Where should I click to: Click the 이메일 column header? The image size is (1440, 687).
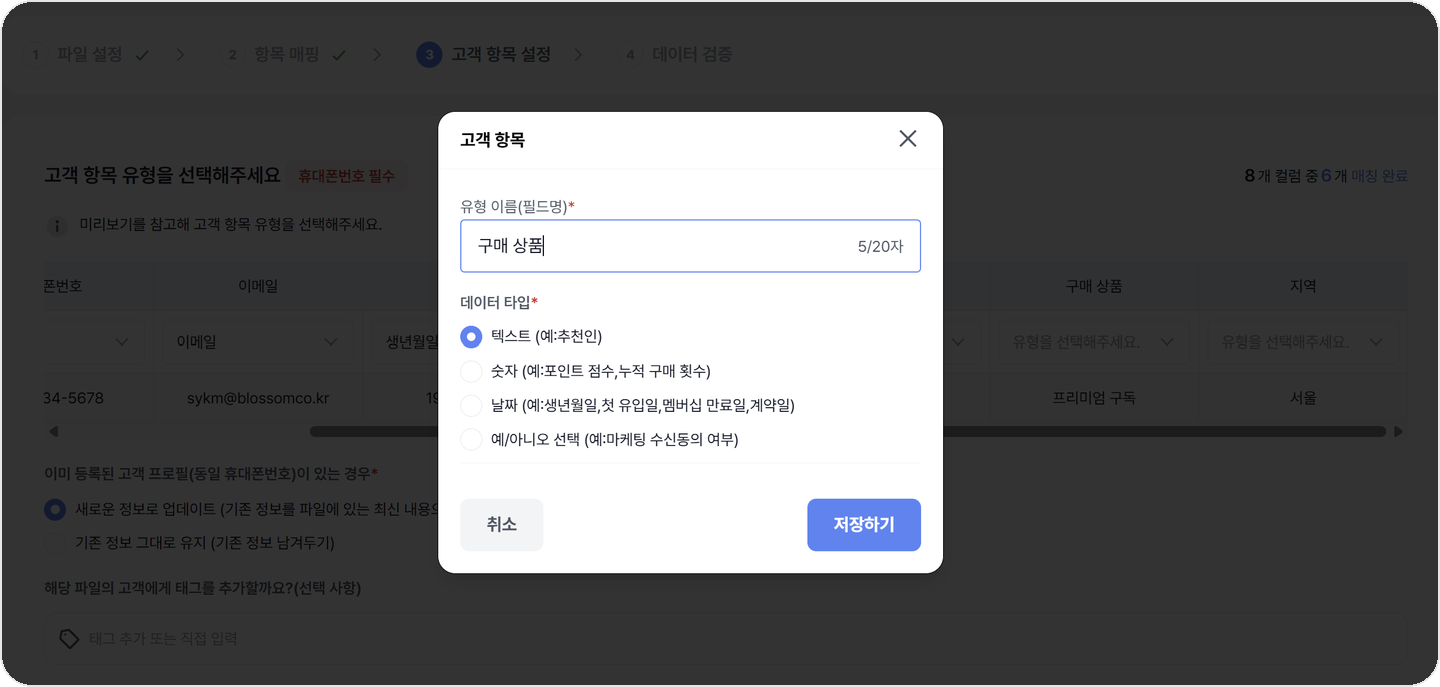[258, 286]
